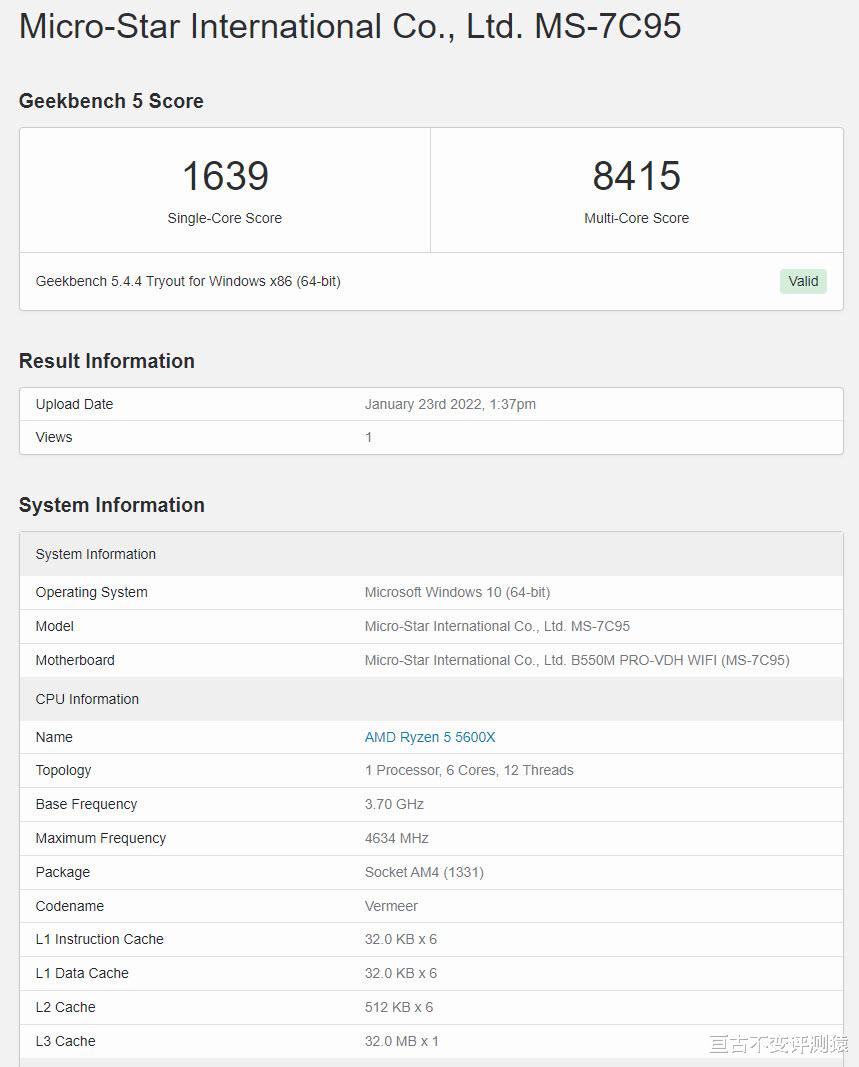Select the Multi-Core Score of 8415
Screen dimensions: 859x1067
636,176
